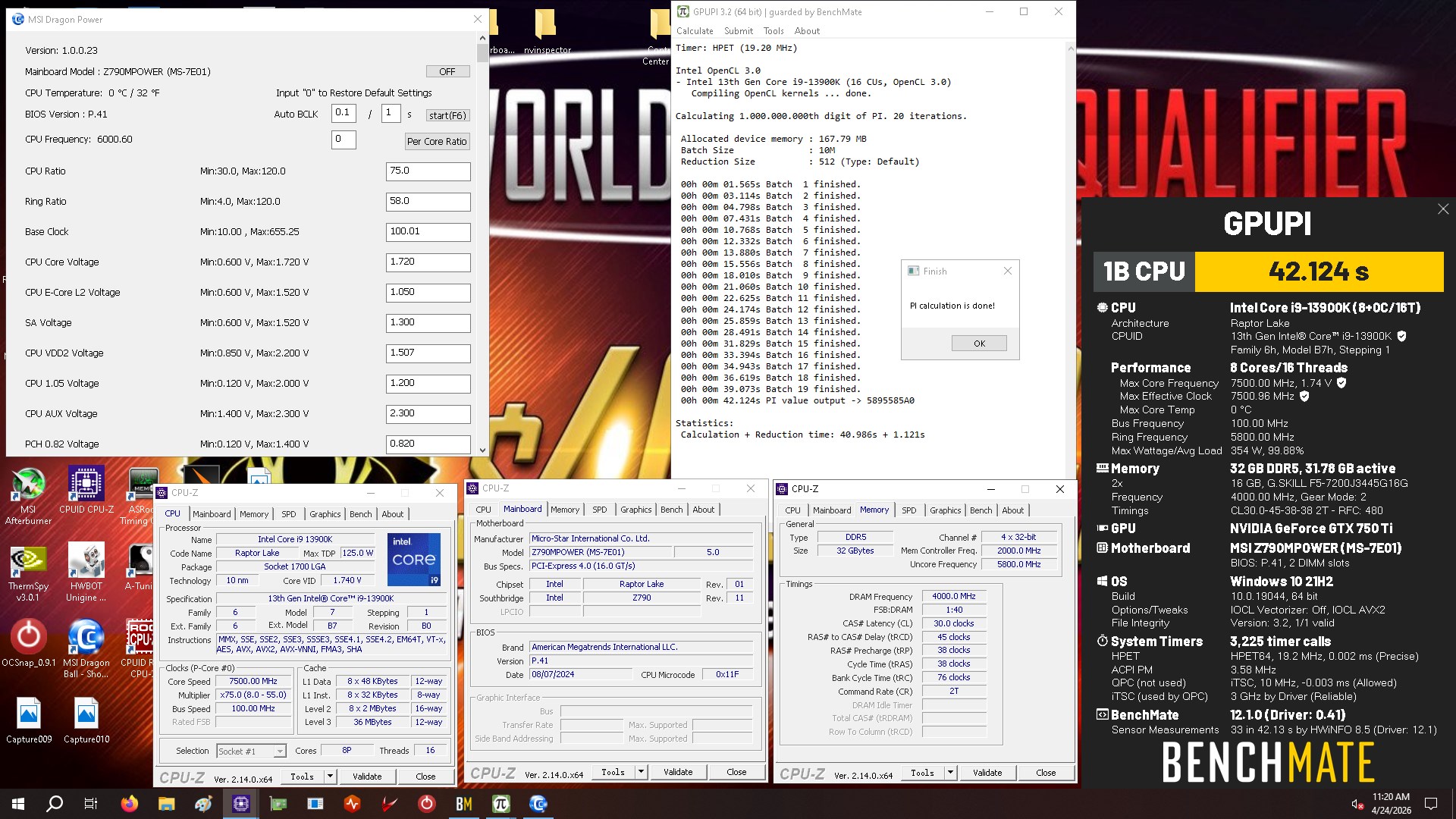This screenshot has width=1456, height=819.
Task: Switch to Bench tab in left CPU-Z
Action: click(x=361, y=514)
